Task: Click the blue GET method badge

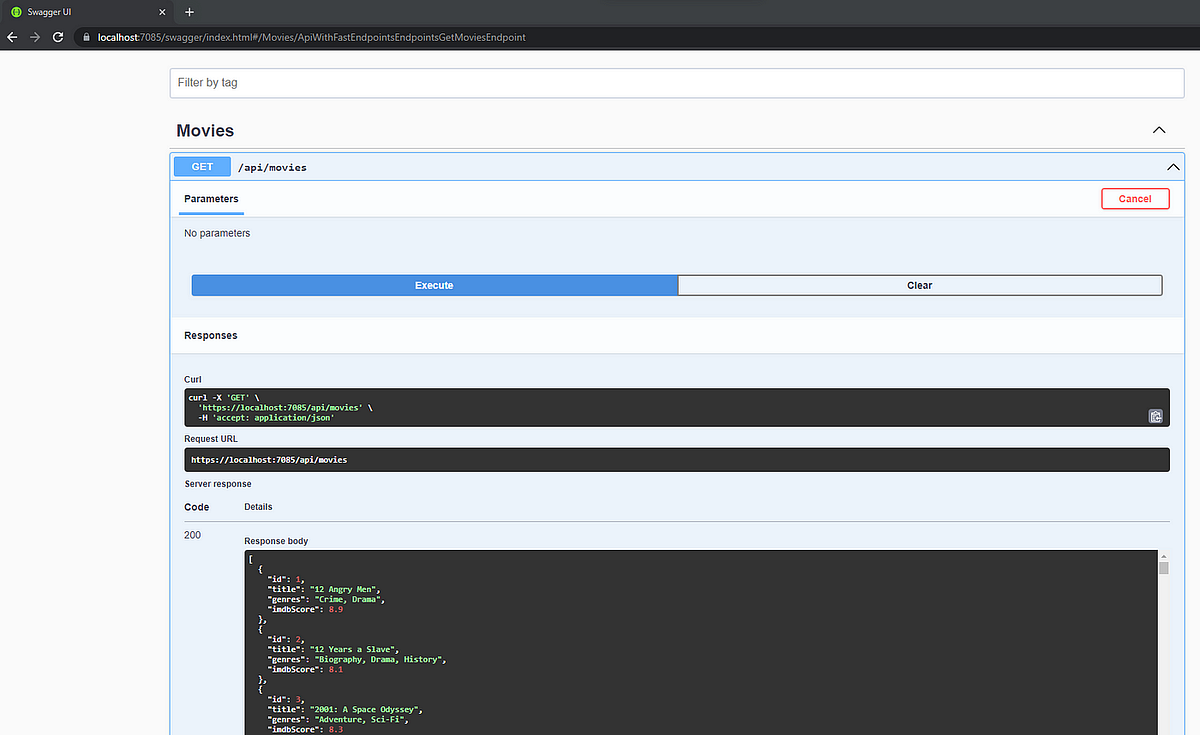Action: [201, 166]
